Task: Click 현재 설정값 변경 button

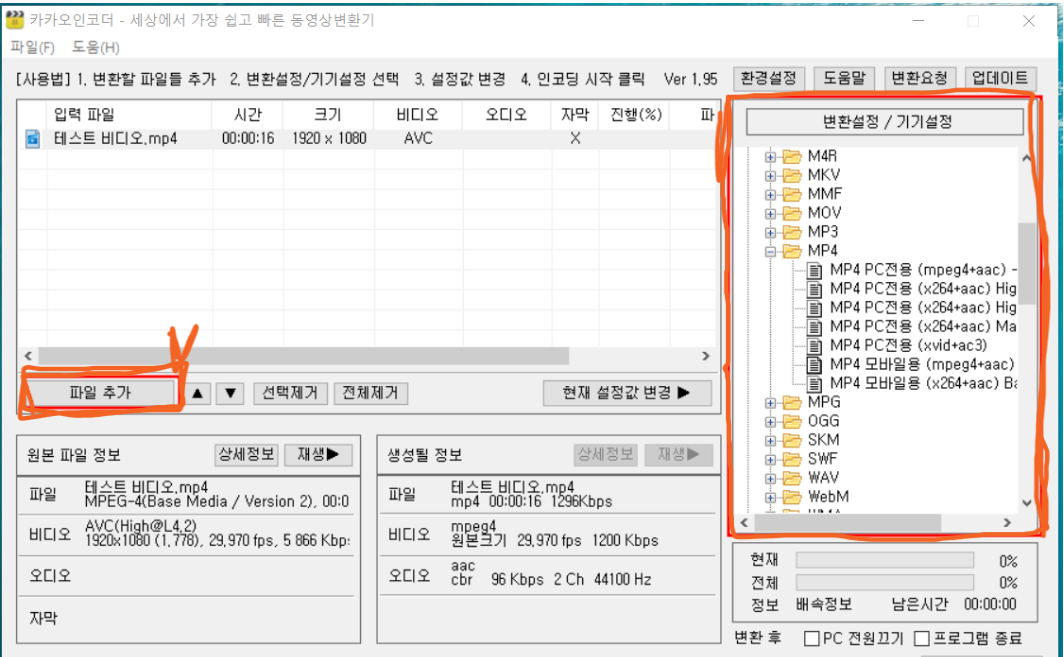Action: click(627, 393)
